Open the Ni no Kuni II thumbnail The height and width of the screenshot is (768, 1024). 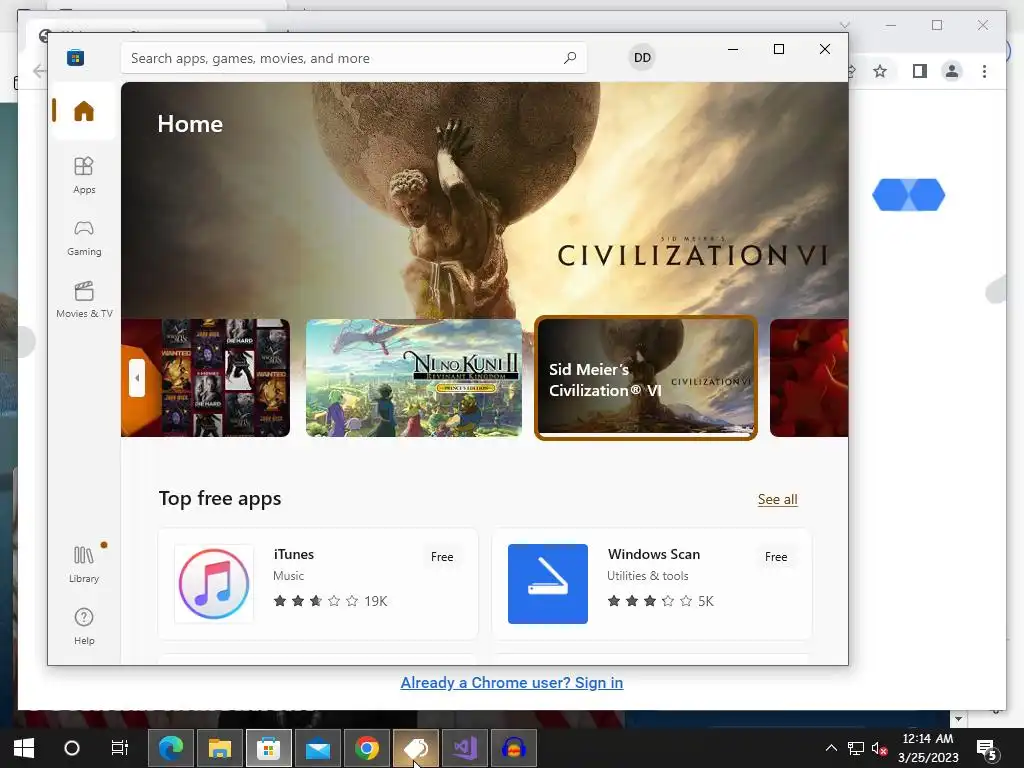[413, 377]
